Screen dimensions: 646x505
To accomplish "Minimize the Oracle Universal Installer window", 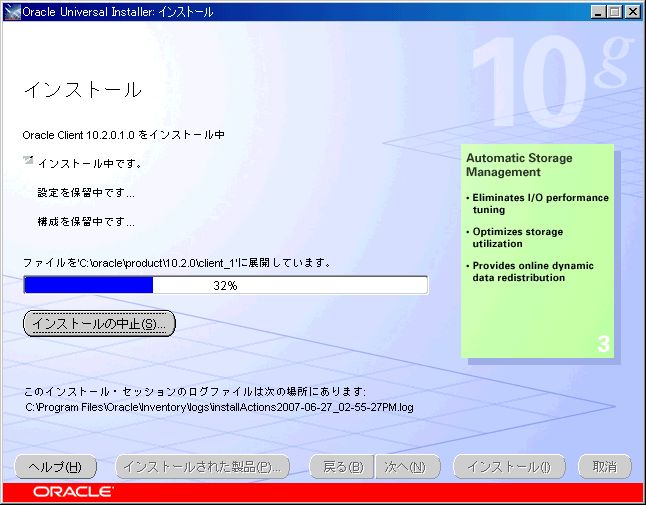I will point(598,12).
